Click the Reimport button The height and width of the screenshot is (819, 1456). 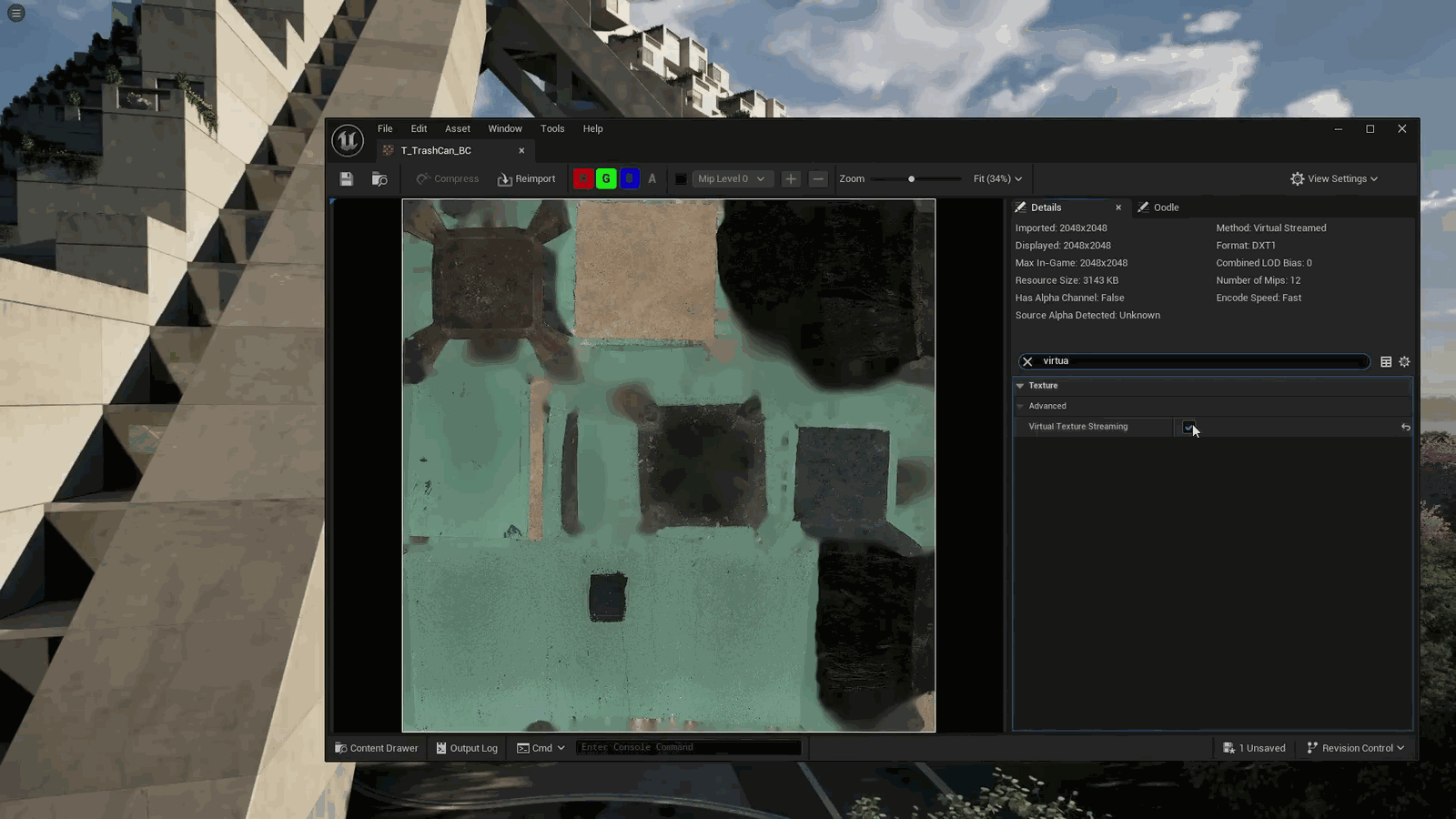point(526,179)
